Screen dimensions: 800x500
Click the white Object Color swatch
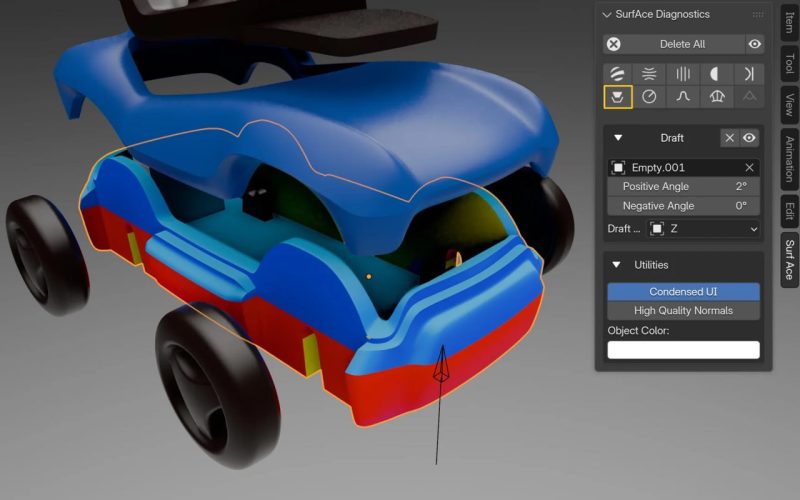683,350
